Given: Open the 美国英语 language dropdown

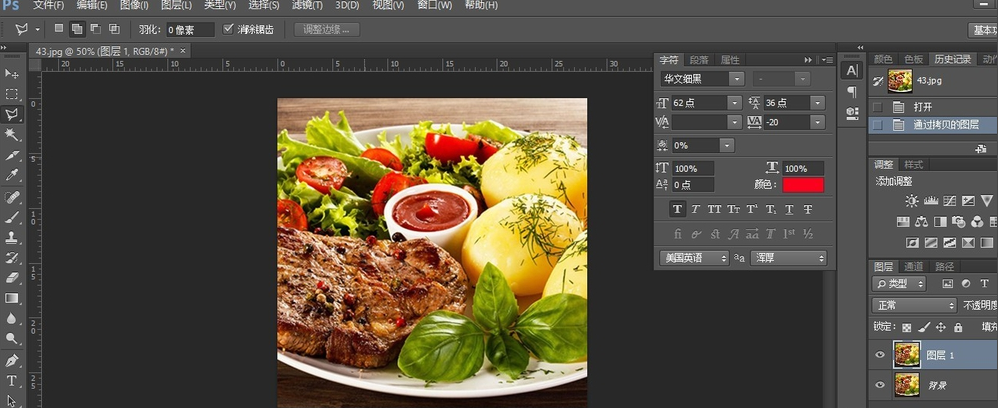Looking at the screenshot, I should pos(694,258).
